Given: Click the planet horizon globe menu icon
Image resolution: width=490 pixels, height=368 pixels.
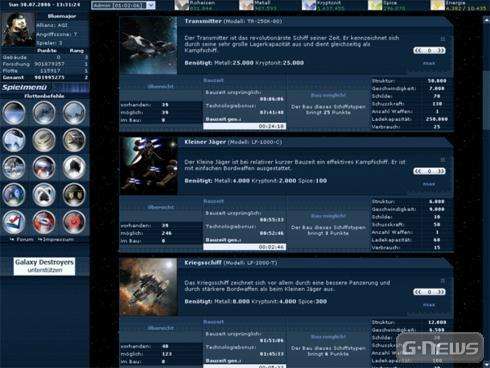Looking at the screenshot, I should tap(14, 113).
